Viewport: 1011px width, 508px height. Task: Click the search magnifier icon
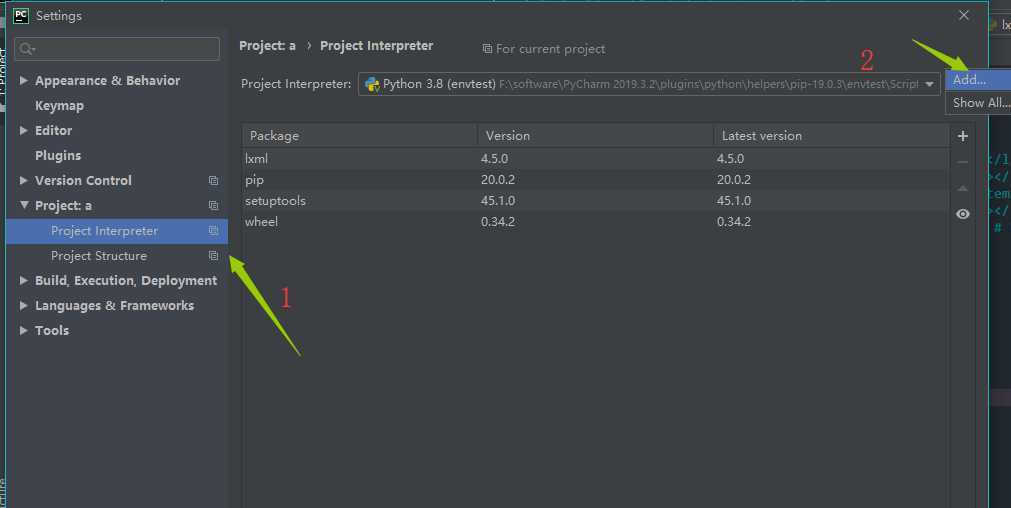(x=26, y=49)
